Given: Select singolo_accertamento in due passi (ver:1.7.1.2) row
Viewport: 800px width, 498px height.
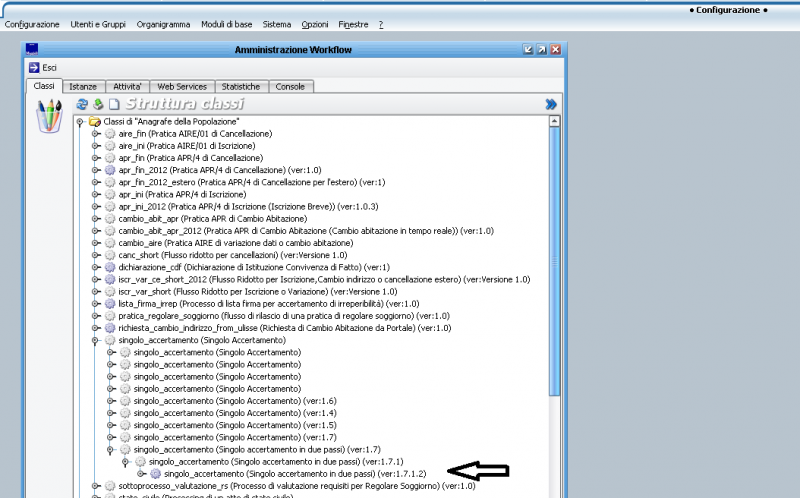Looking at the screenshot, I should click(x=295, y=474).
